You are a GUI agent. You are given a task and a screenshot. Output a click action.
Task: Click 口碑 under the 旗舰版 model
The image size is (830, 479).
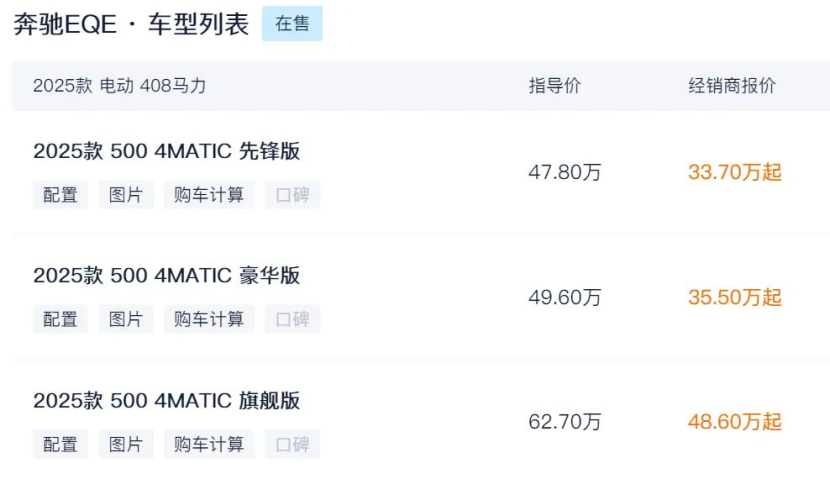292,444
